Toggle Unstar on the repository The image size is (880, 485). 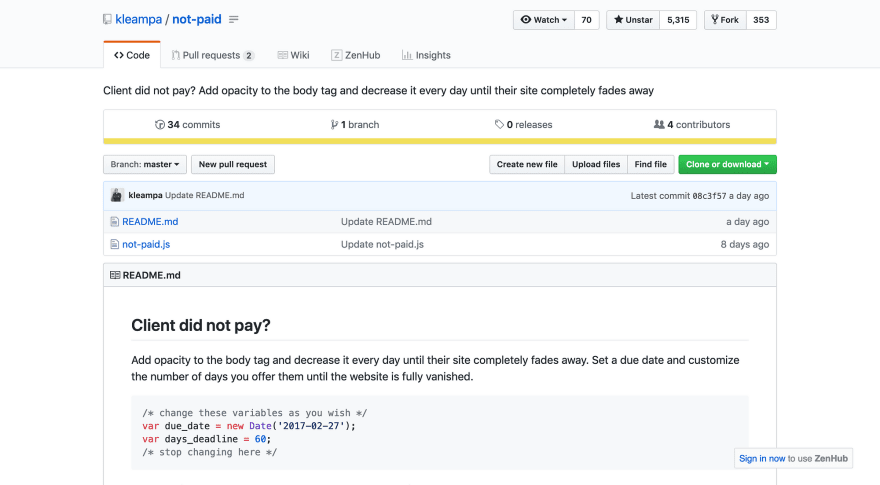[633, 20]
